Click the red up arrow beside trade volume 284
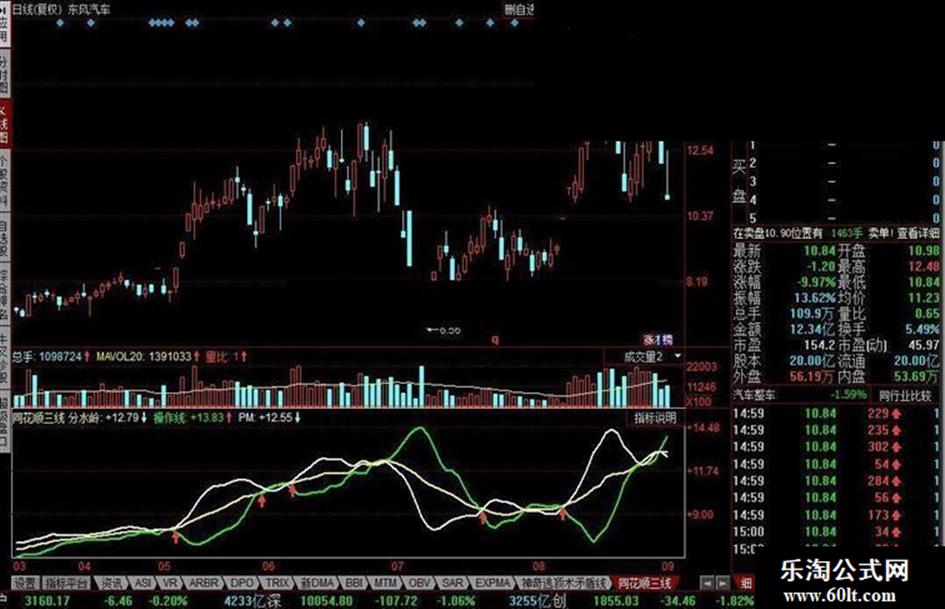945x609 pixels. [896, 481]
